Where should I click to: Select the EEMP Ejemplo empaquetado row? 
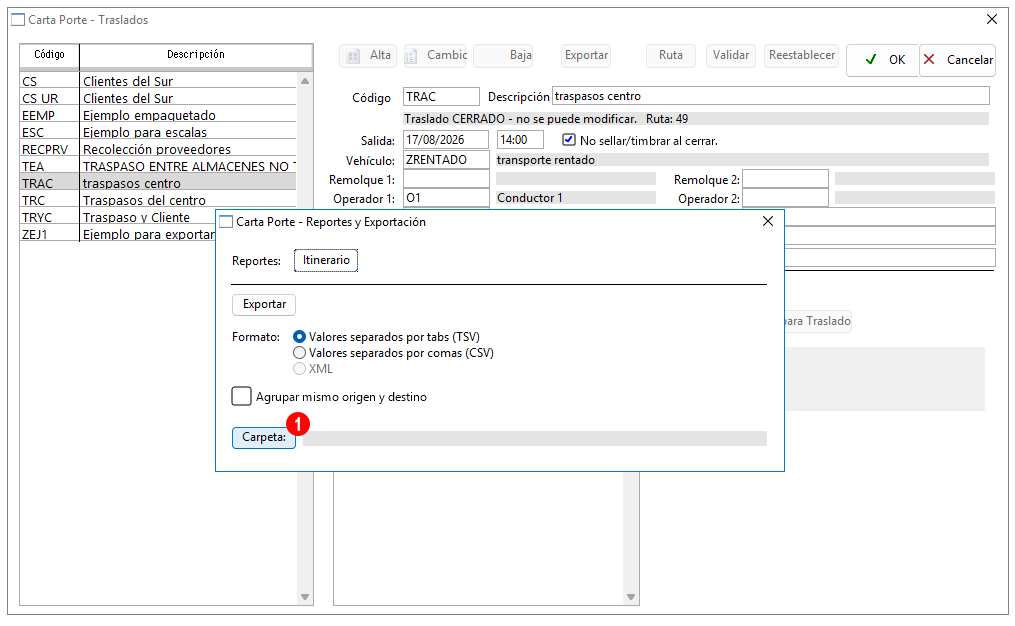158,115
